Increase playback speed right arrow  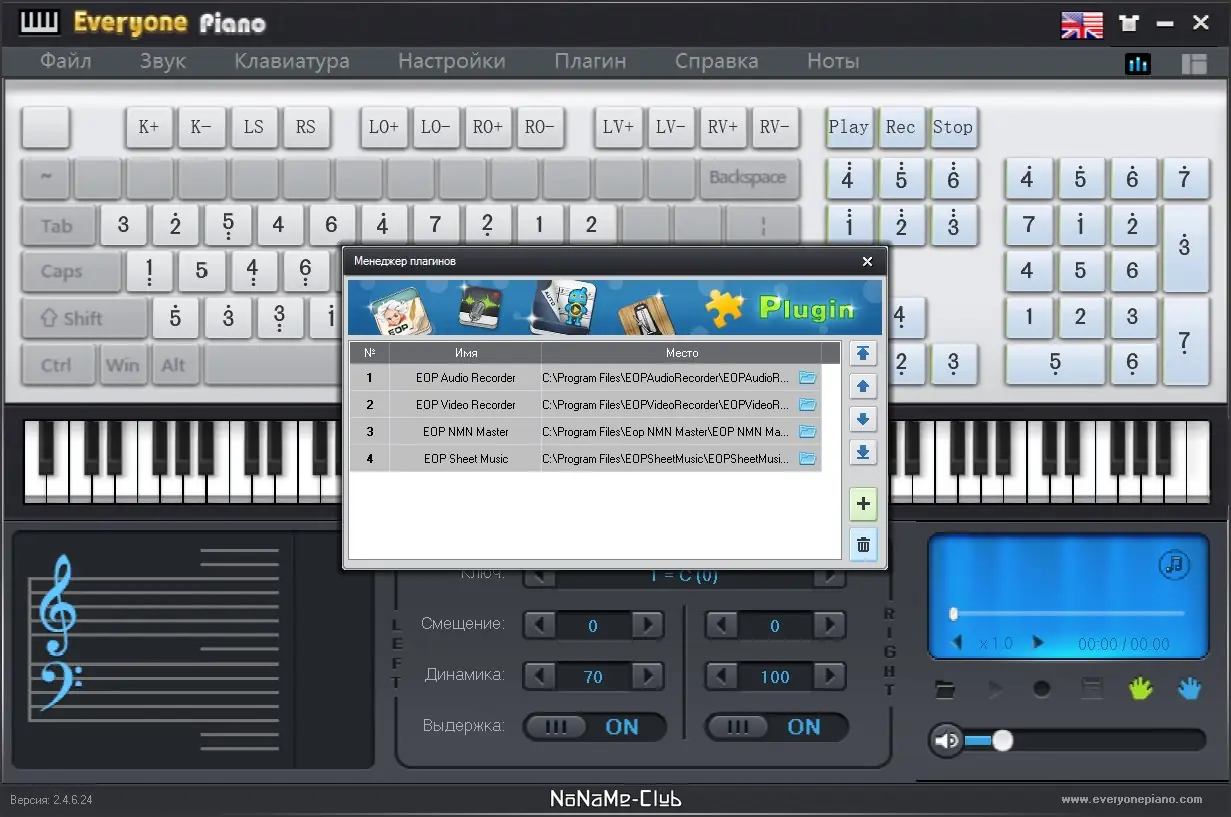pyautogui.click(x=1037, y=643)
